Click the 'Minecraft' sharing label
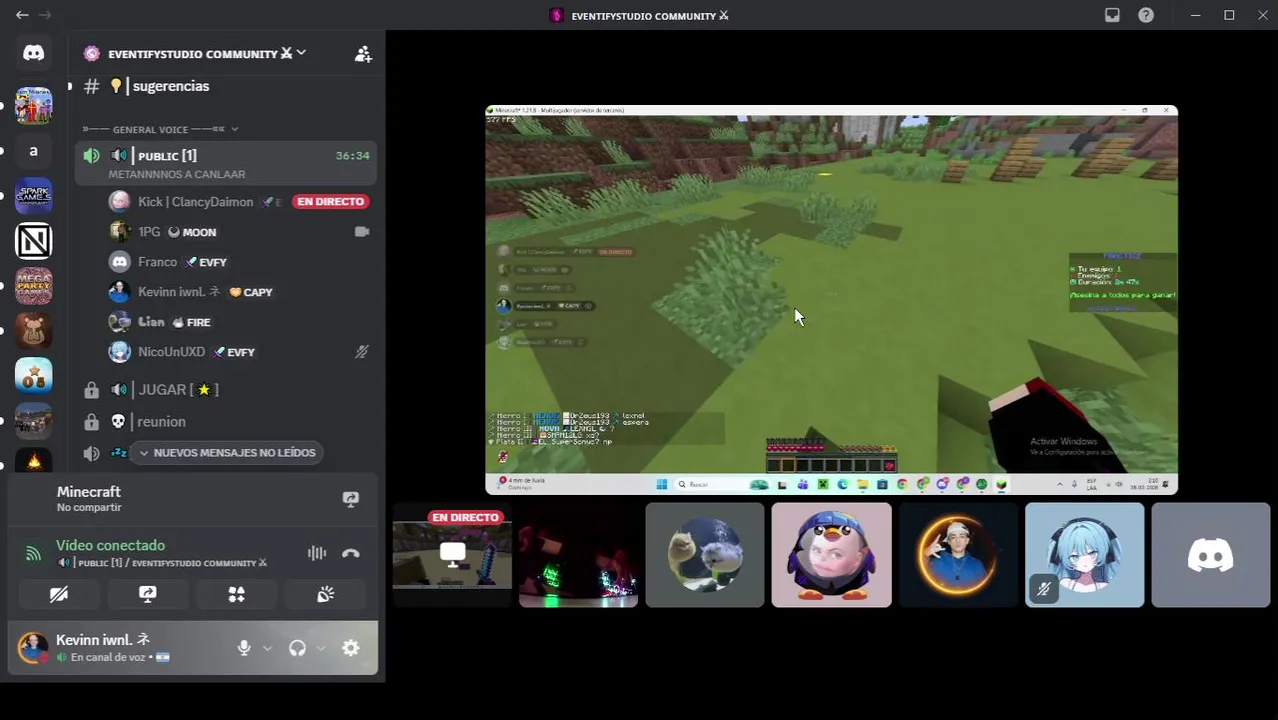 [x=89, y=492]
